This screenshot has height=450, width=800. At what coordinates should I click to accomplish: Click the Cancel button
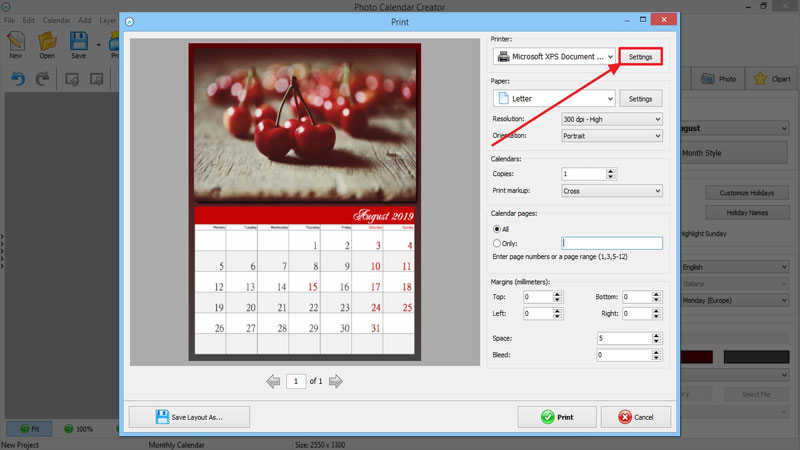click(636, 417)
